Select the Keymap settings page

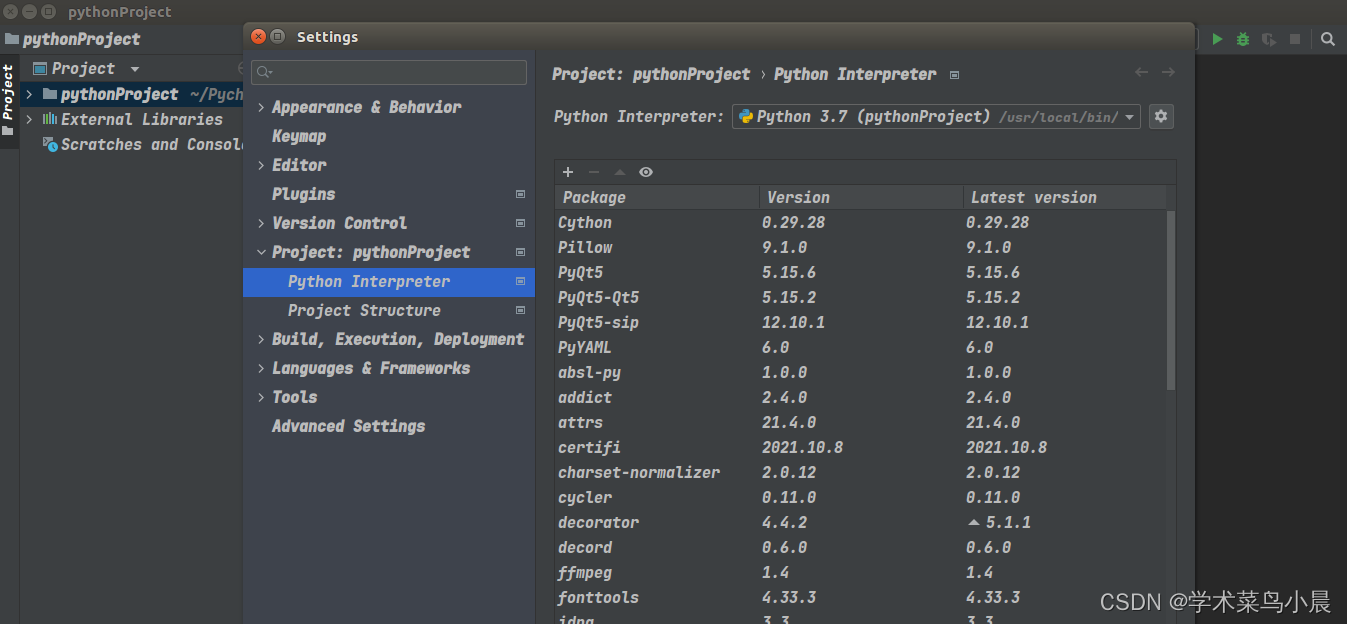[299, 136]
